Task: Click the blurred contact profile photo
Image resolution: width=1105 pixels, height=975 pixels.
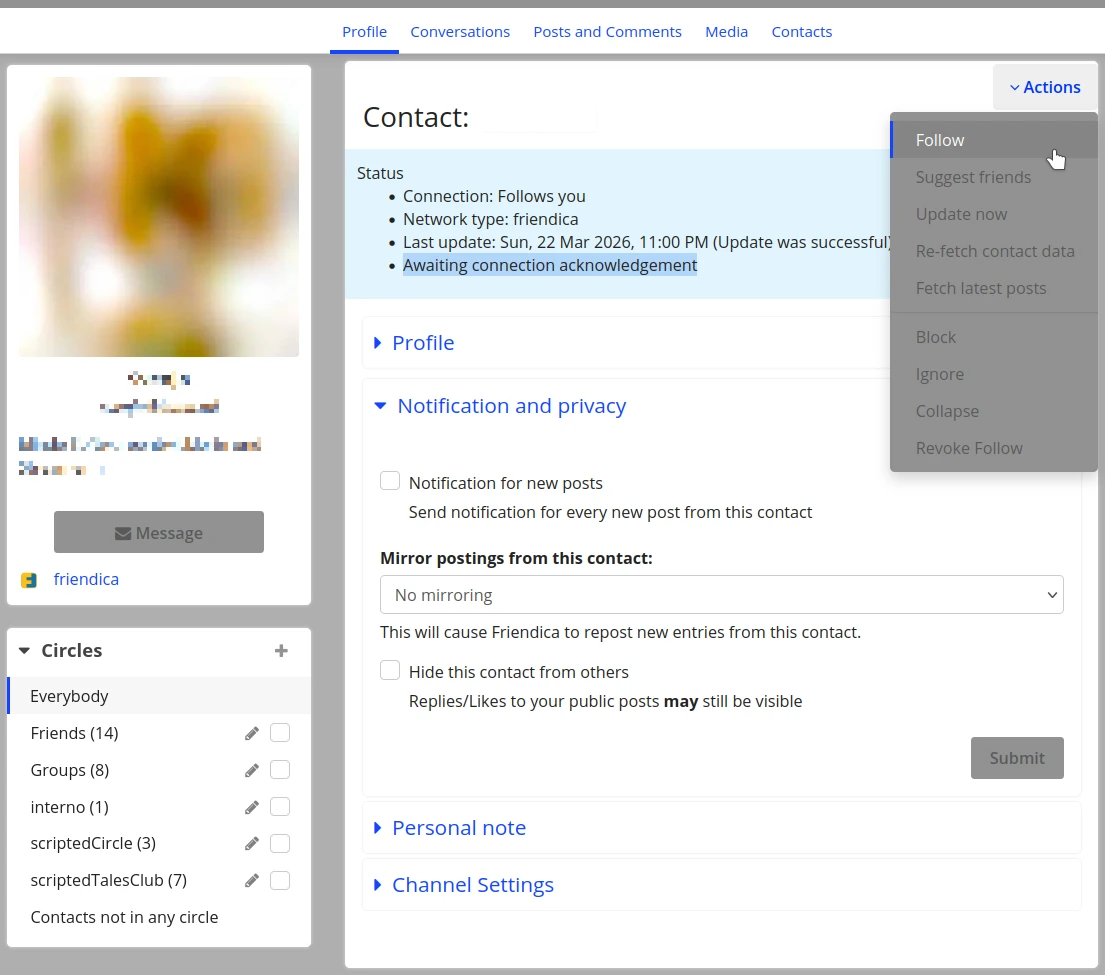Action: pos(159,217)
